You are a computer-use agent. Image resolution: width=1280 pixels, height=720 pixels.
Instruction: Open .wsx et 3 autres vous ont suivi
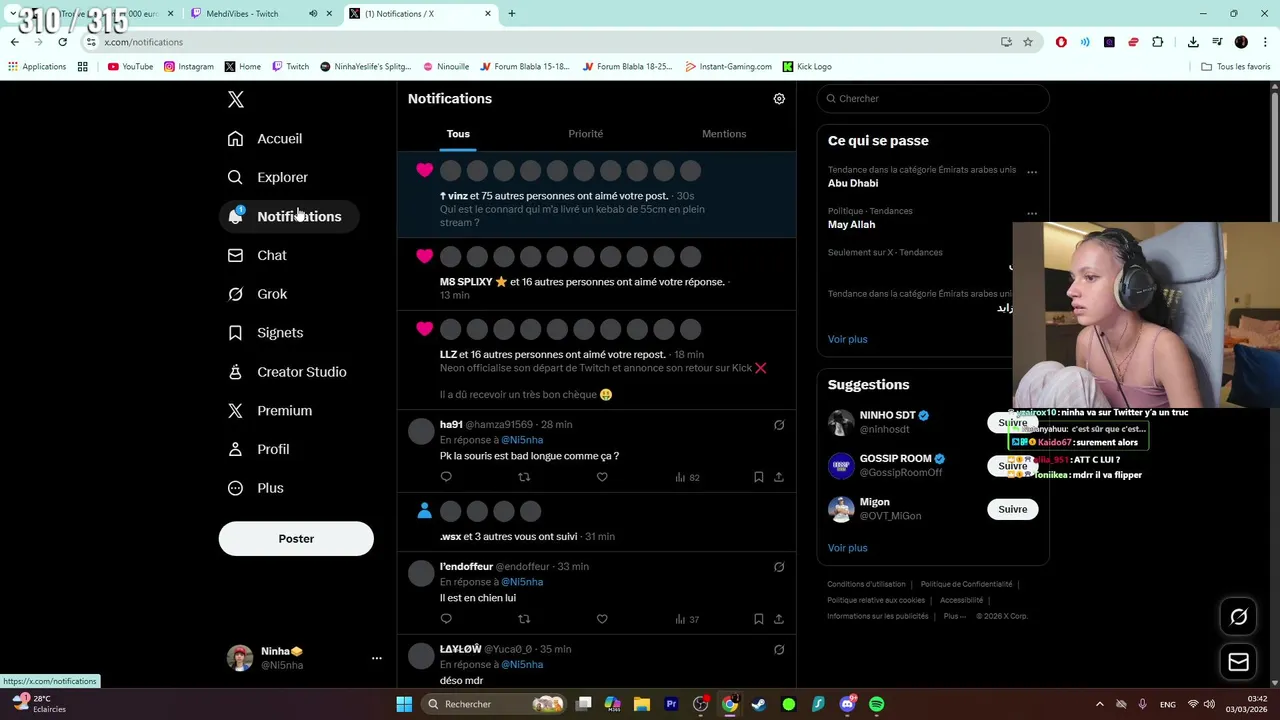[597, 522]
